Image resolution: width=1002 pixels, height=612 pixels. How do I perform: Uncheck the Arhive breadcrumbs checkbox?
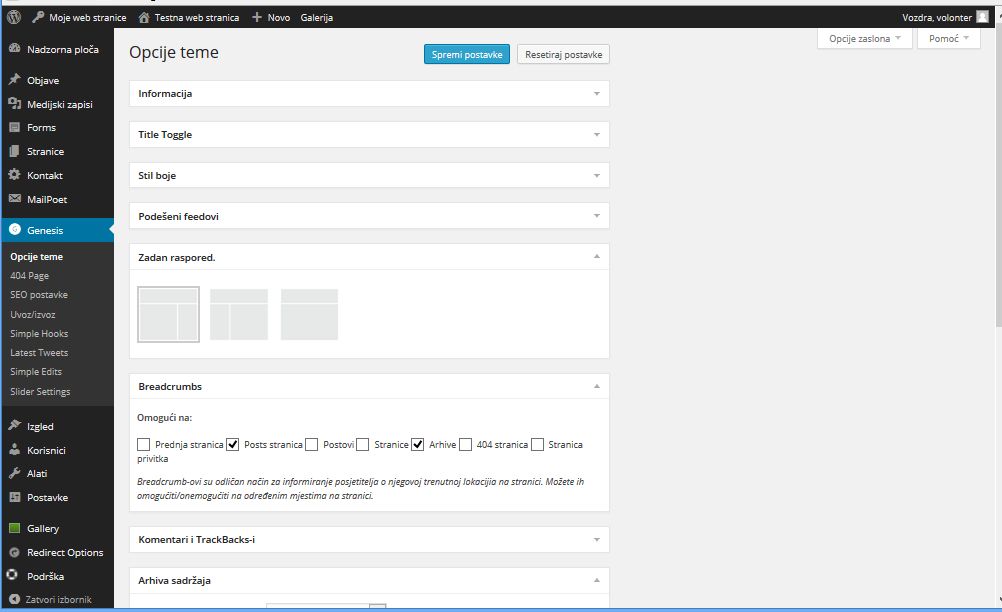[417, 444]
